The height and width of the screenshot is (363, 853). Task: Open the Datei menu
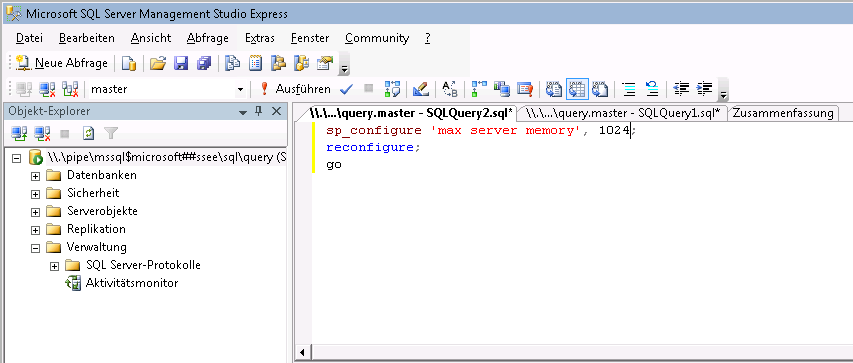click(29, 38)
